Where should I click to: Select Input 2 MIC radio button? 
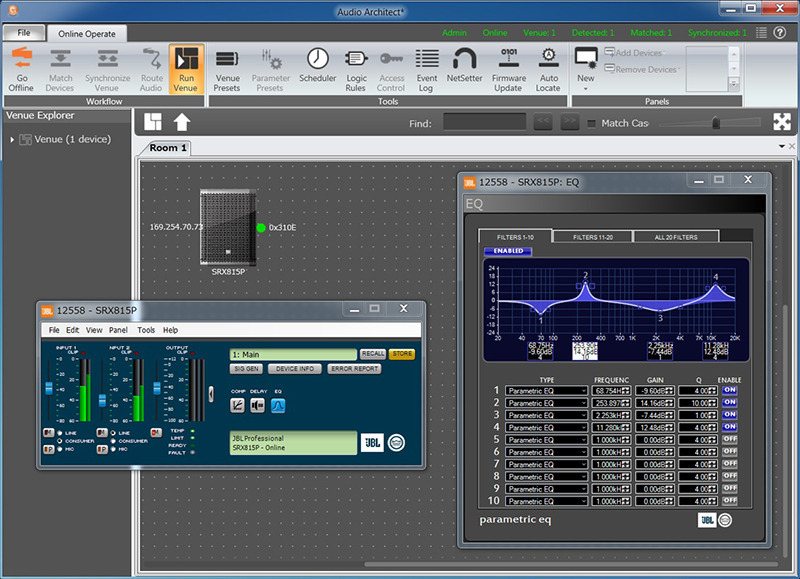(x=113, y=449)
